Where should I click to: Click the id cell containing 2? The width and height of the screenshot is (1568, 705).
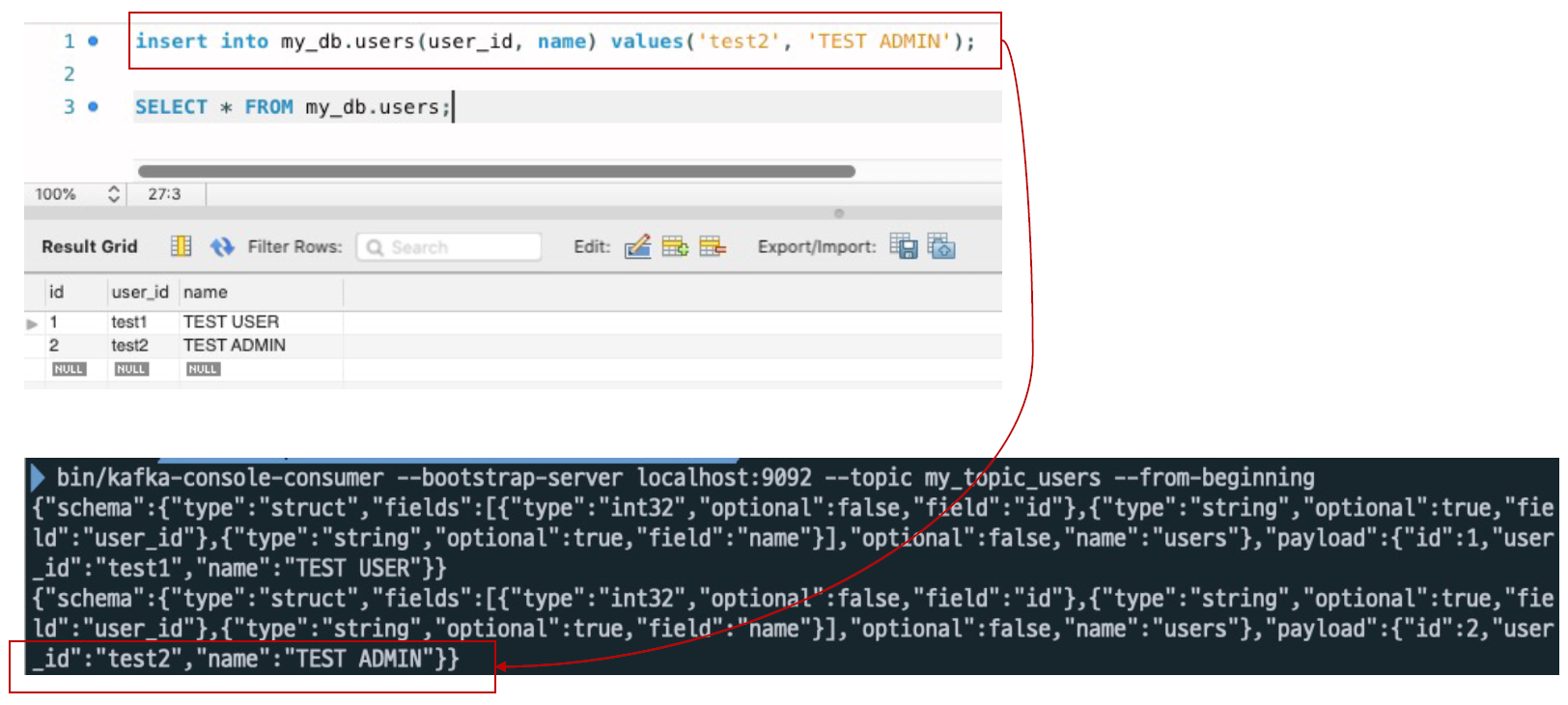coord(54,345)
